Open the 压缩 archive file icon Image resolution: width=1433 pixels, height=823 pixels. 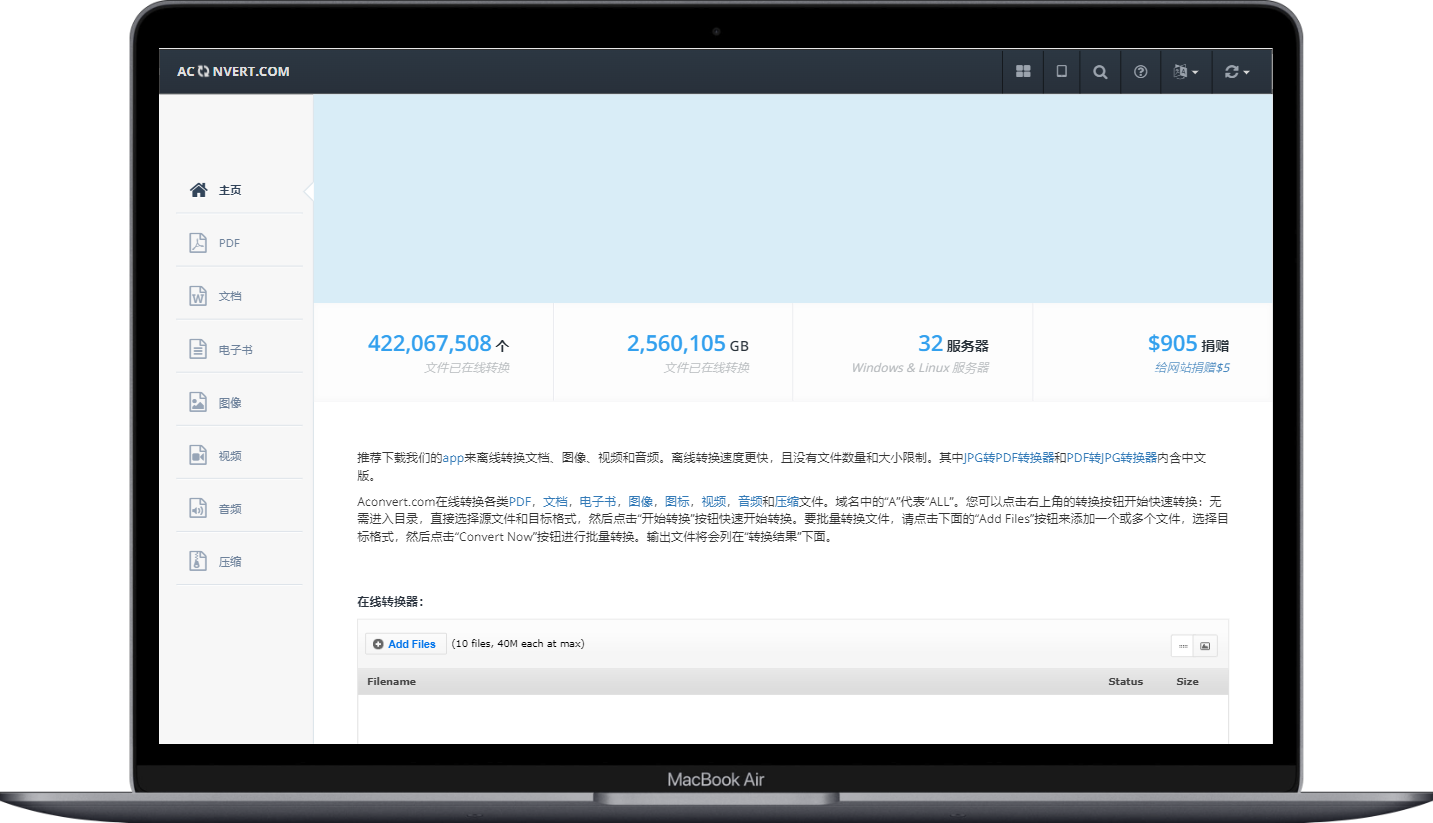click(198, 561)
